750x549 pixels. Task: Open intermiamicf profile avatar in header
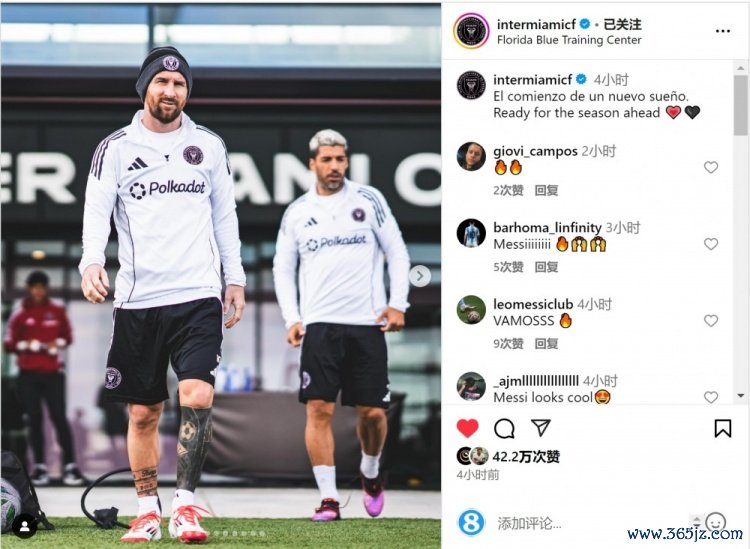click(471, 31)
